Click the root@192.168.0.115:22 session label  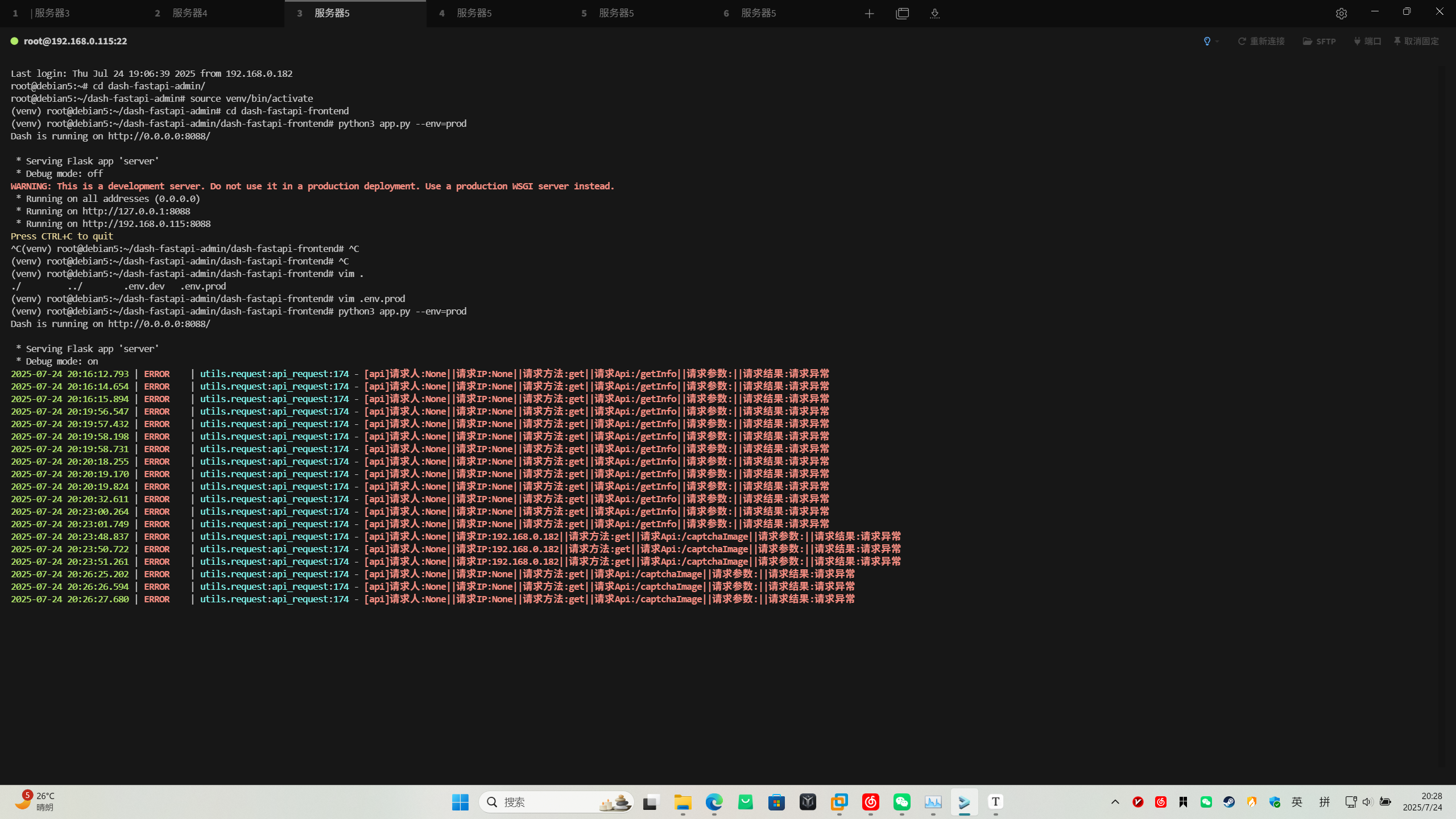click(x=75, y=41)
